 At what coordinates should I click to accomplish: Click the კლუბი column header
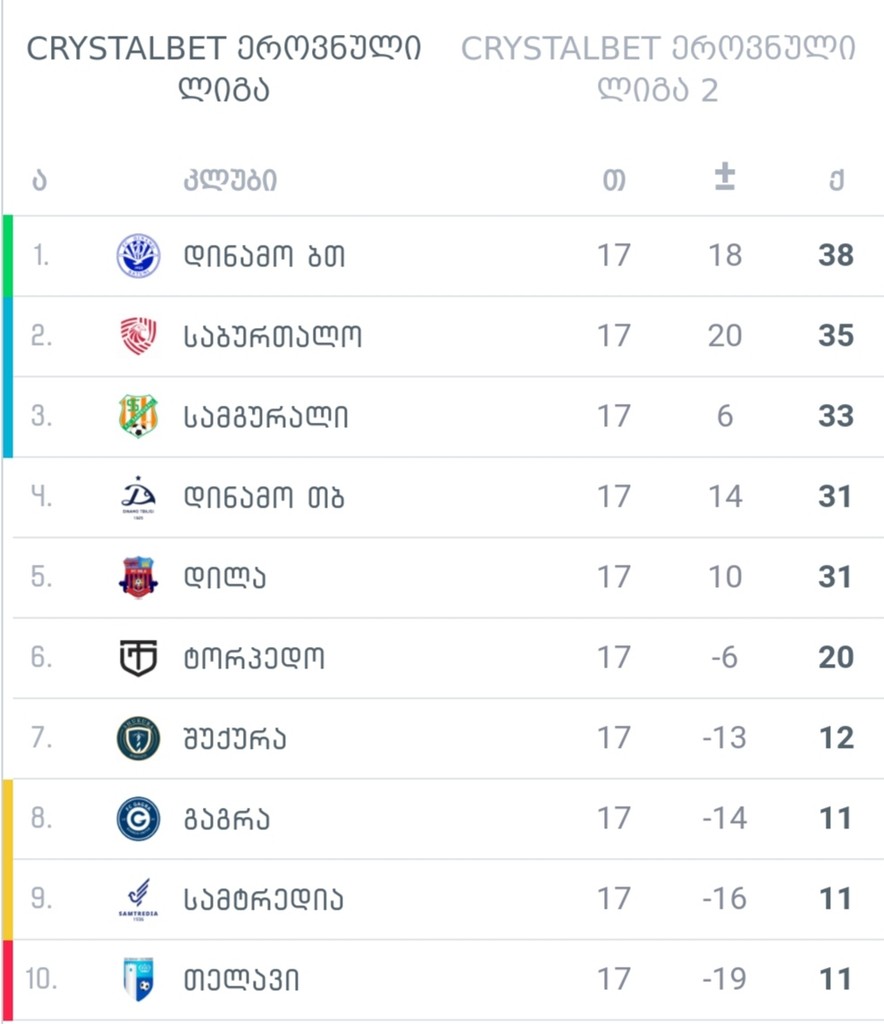click(230, 181)
